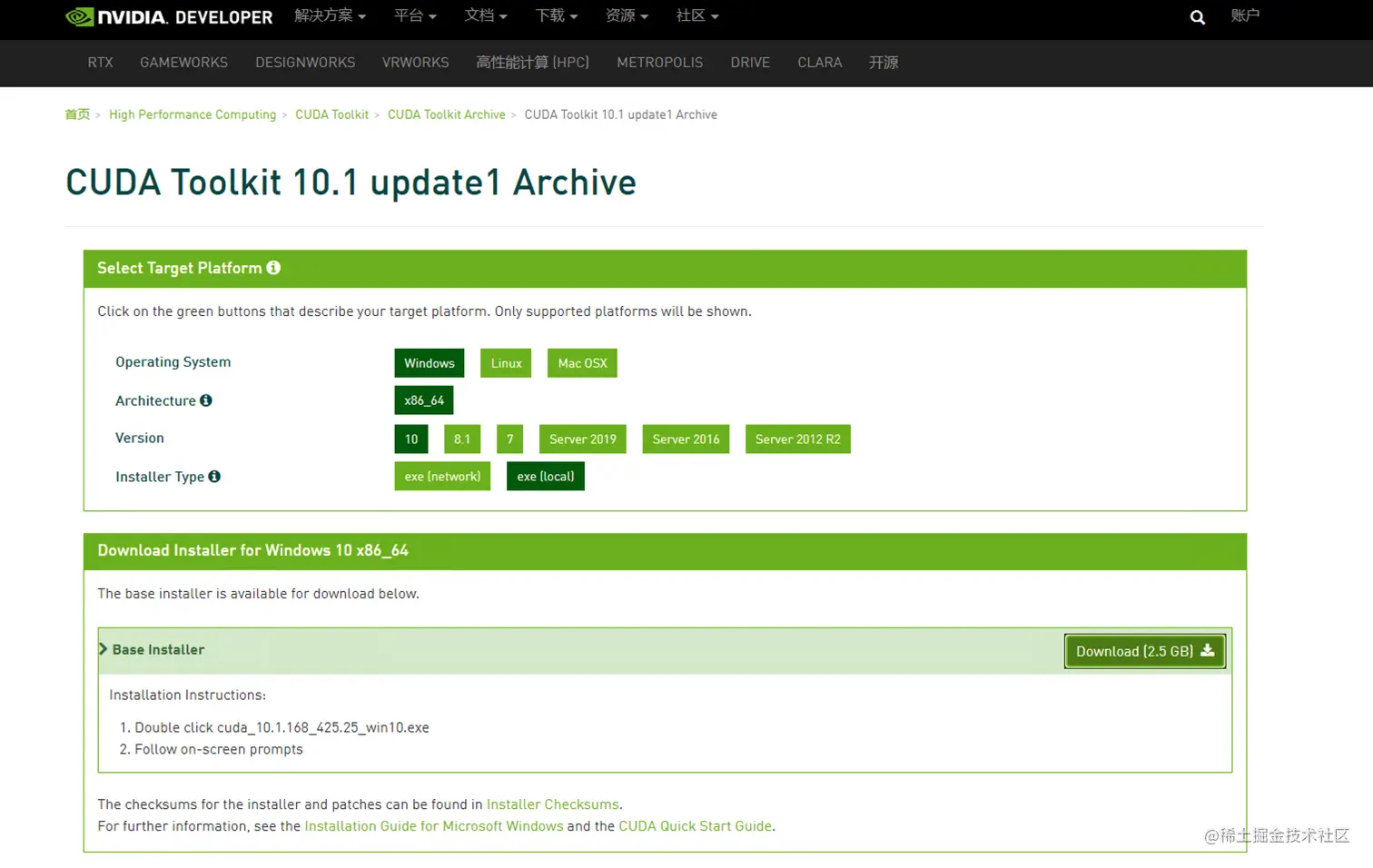Image resolution: width=1373 pixels, height=868 pixels.
Task: Select Windows operating system
Action: click(x=430, y=363)
